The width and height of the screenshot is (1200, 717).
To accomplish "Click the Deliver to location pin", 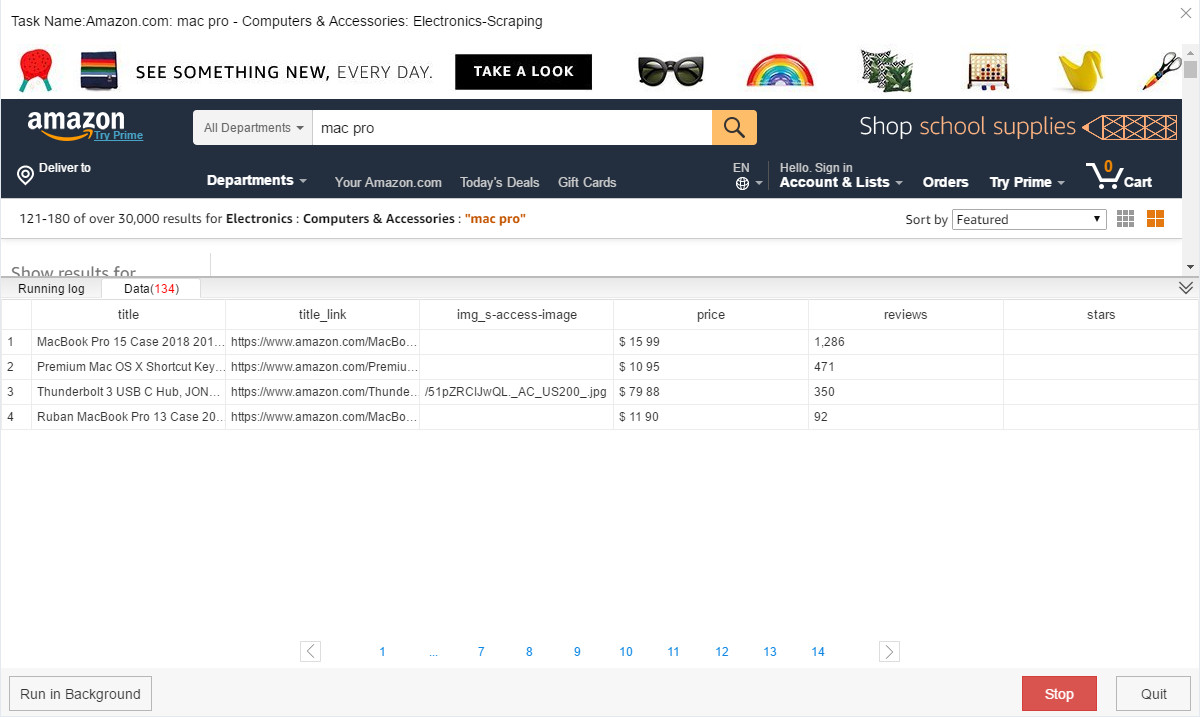I will click(26, 176).
